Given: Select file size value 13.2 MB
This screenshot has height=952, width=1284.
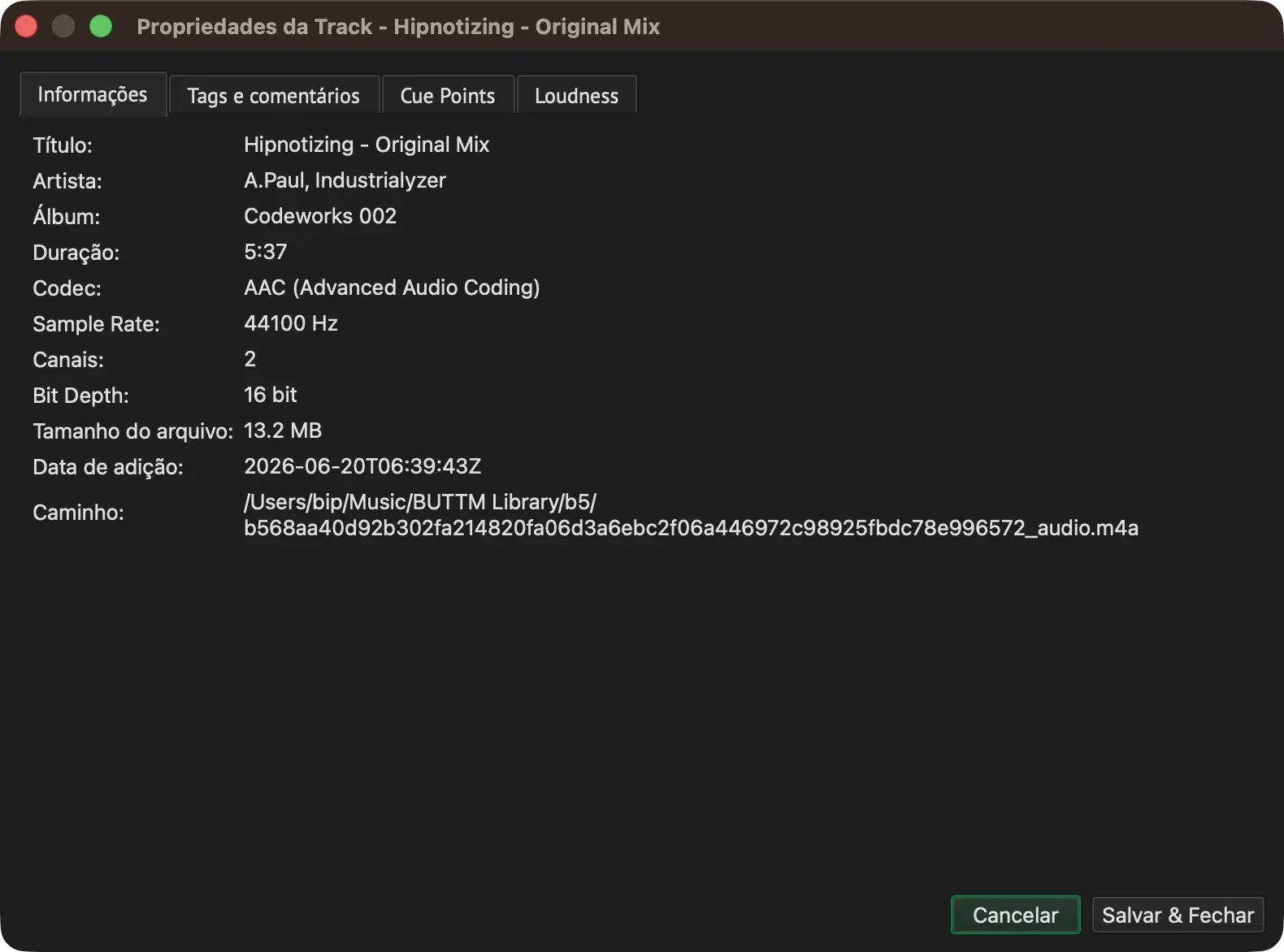Looking at the screenshot, I should point(283,431).
